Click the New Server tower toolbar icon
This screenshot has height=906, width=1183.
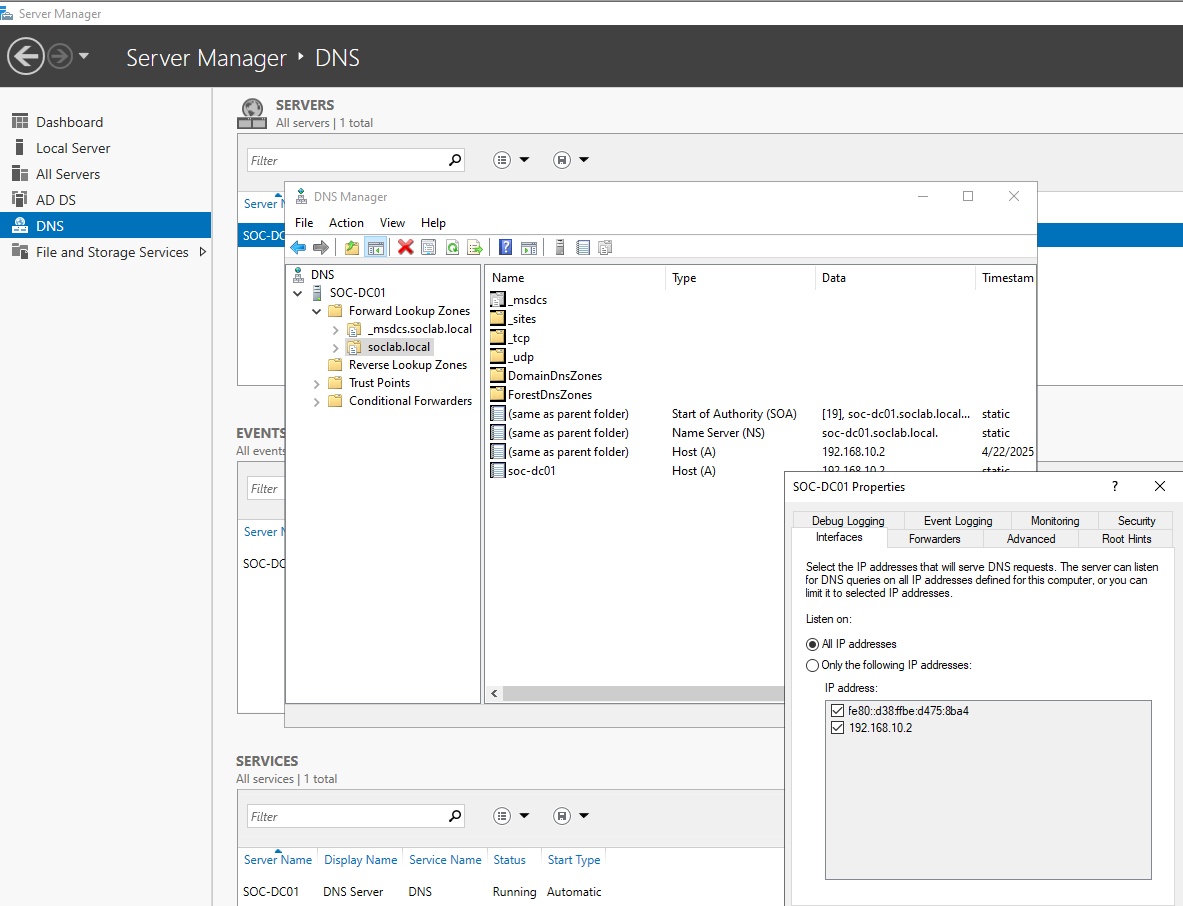coord(560,247)
